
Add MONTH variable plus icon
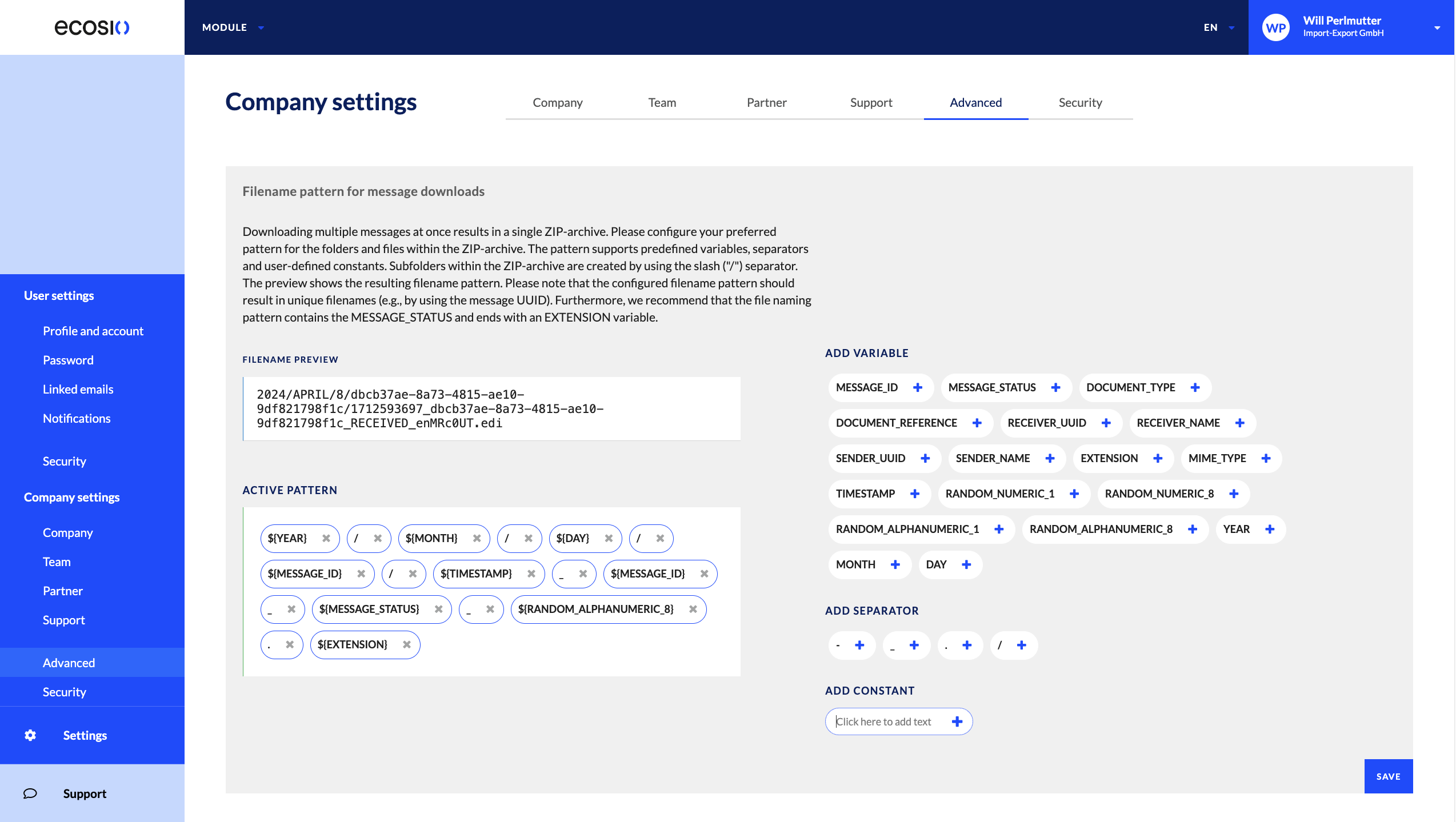(x=895, y=564)
